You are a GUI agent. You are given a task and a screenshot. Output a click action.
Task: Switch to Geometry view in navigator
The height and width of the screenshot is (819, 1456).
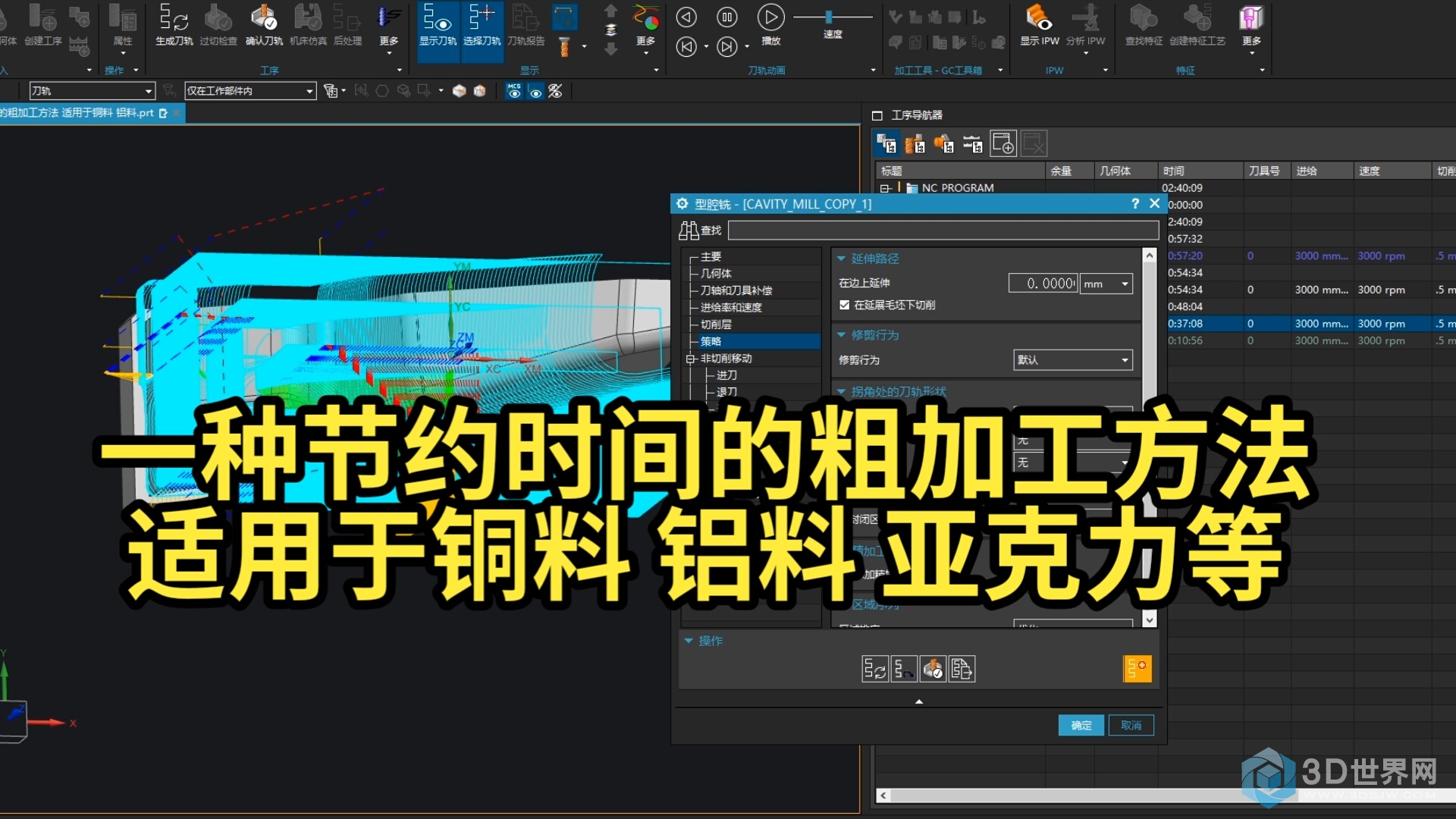(x=943, y=143)
